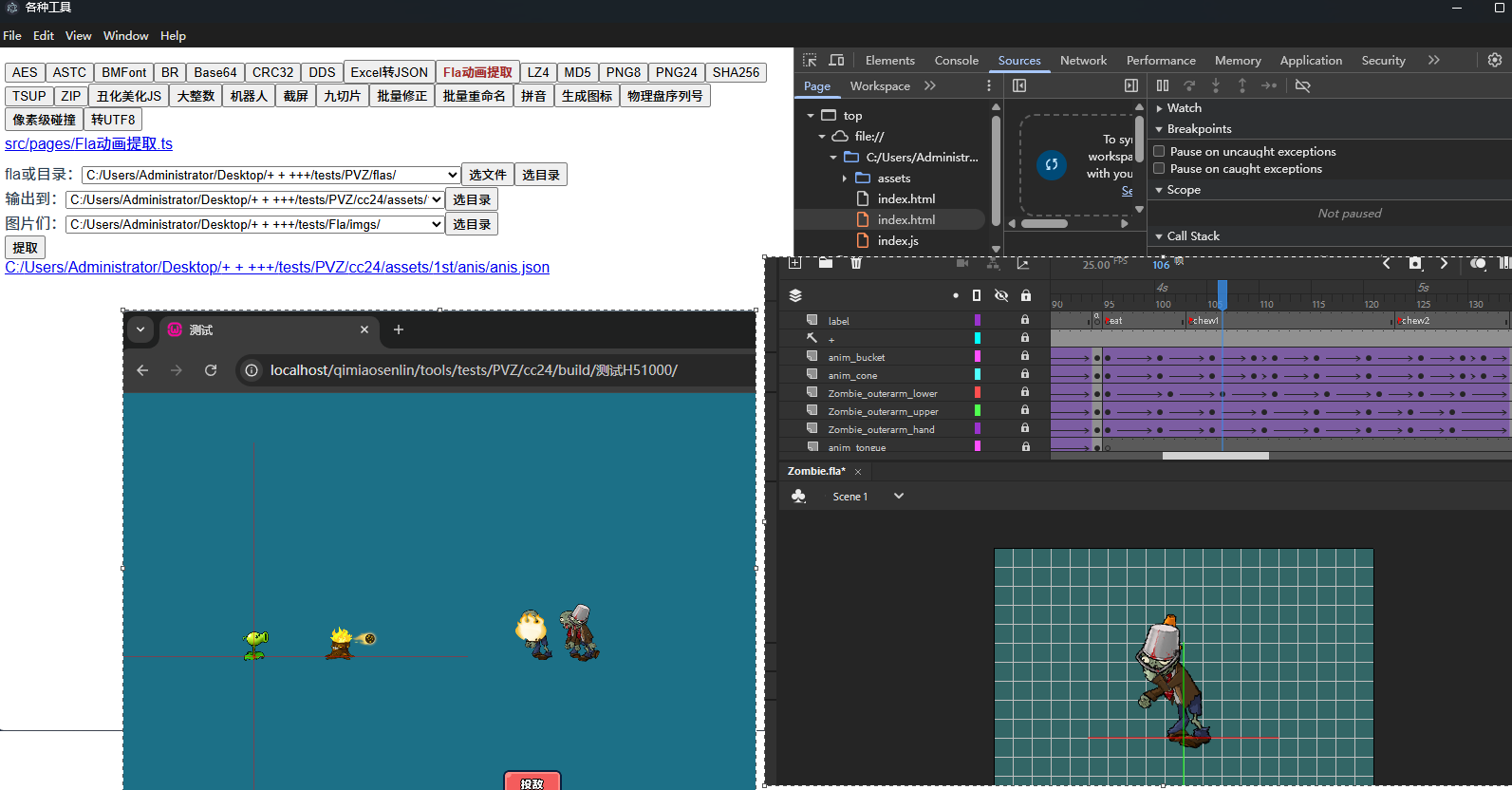Image resolution: width=1512 pixels, height=790 pixels.
Task: Toggle the device toolbar icon
Action: (x=836, y=60)
